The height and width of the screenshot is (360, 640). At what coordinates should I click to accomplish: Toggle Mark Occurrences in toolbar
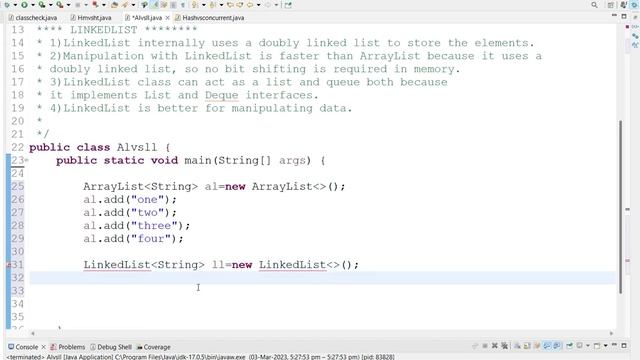click(154, 5)
